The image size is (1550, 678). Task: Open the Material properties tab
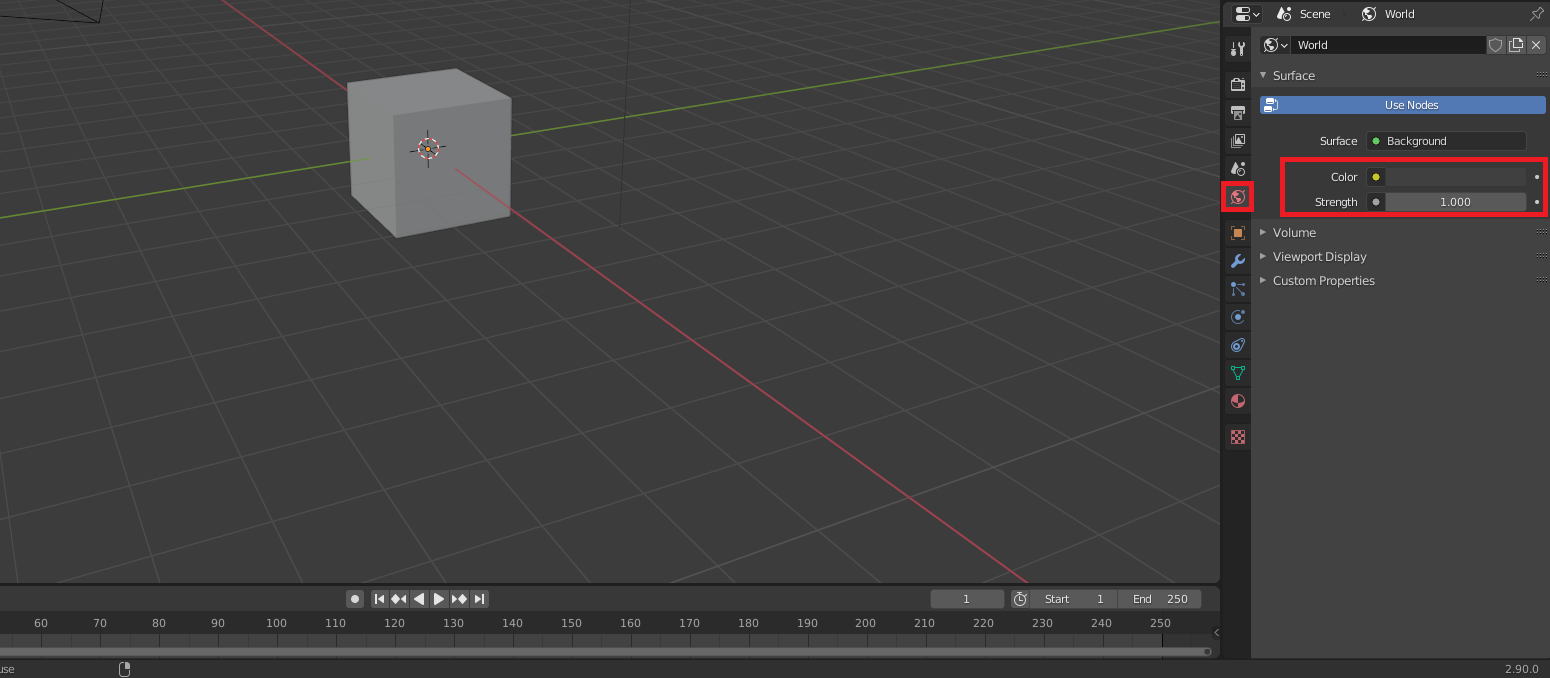1238,401
